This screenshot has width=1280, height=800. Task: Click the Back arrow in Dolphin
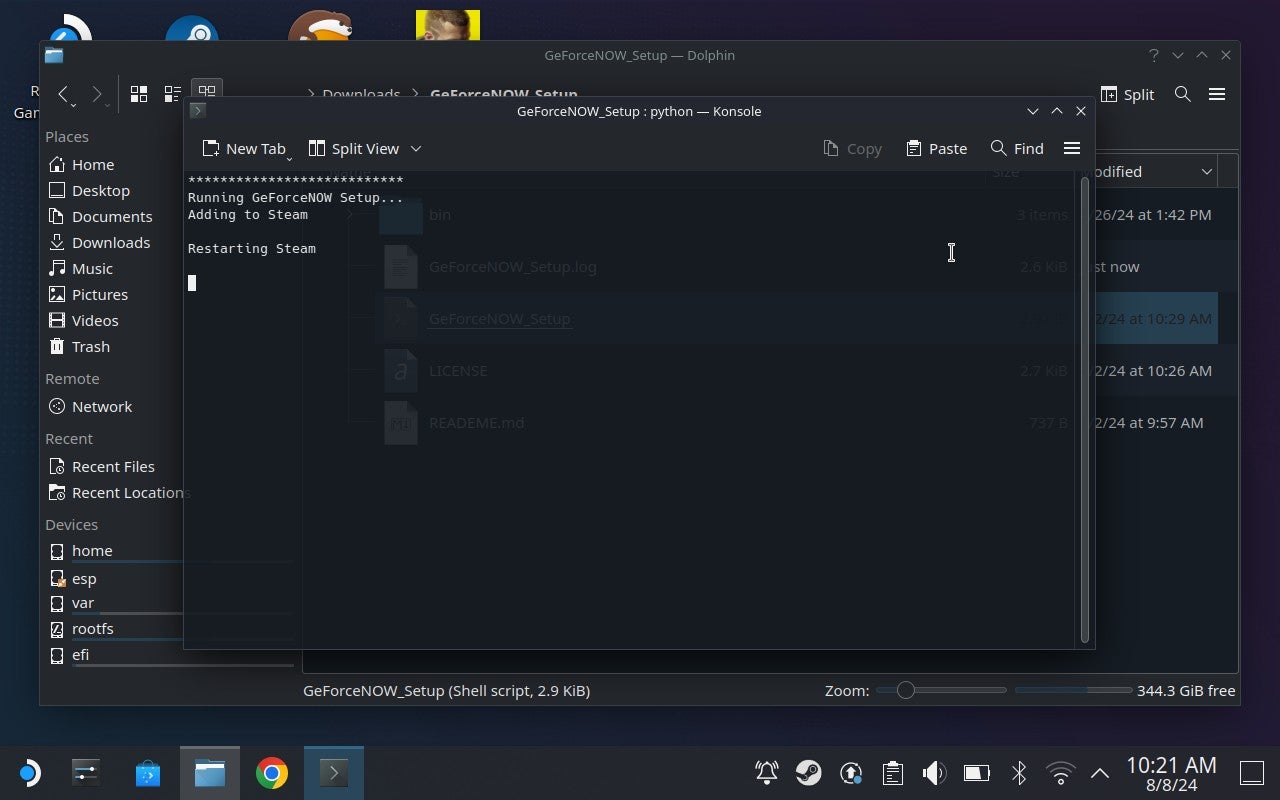point(64,94)
